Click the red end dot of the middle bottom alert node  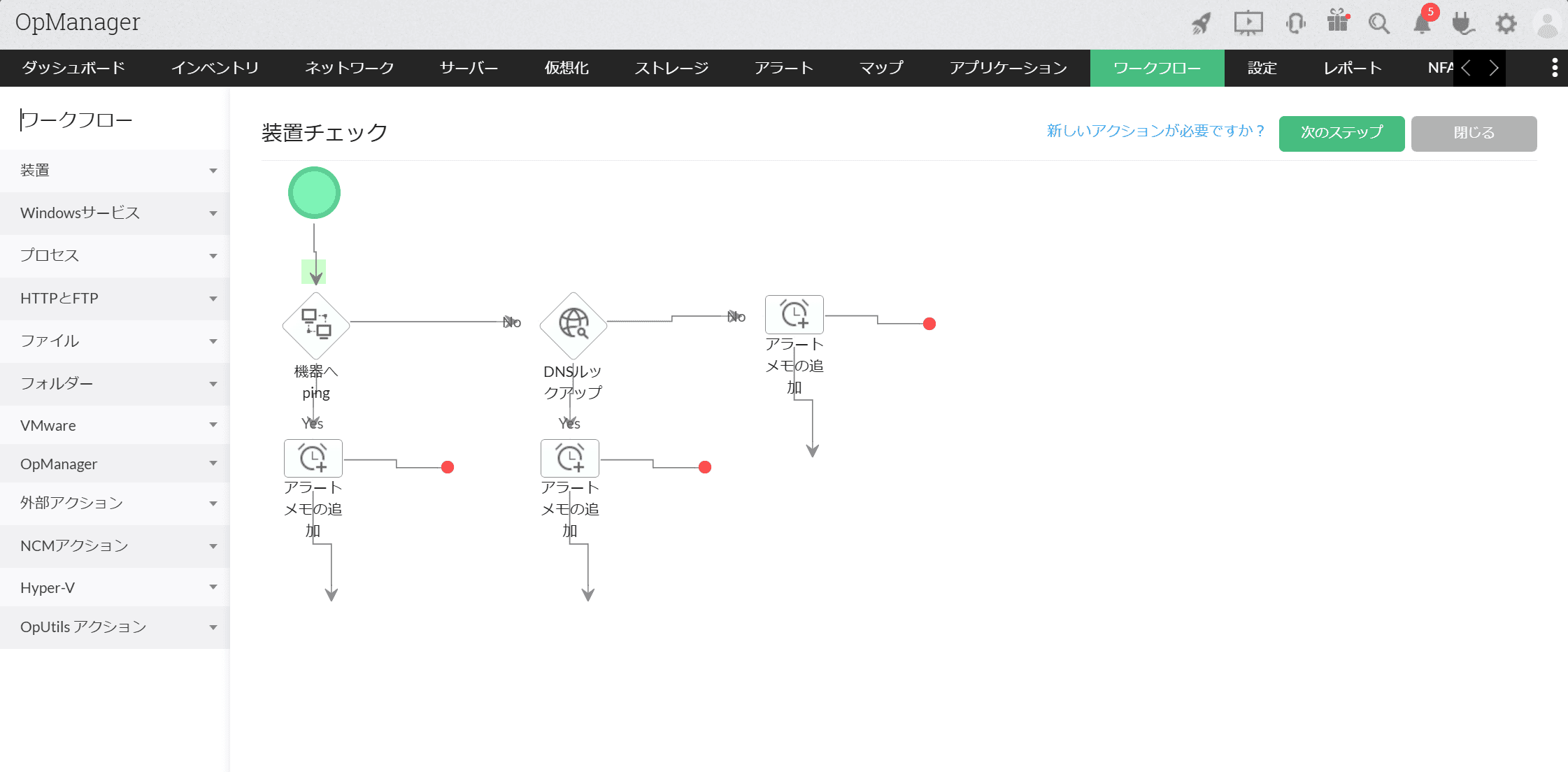705,467
